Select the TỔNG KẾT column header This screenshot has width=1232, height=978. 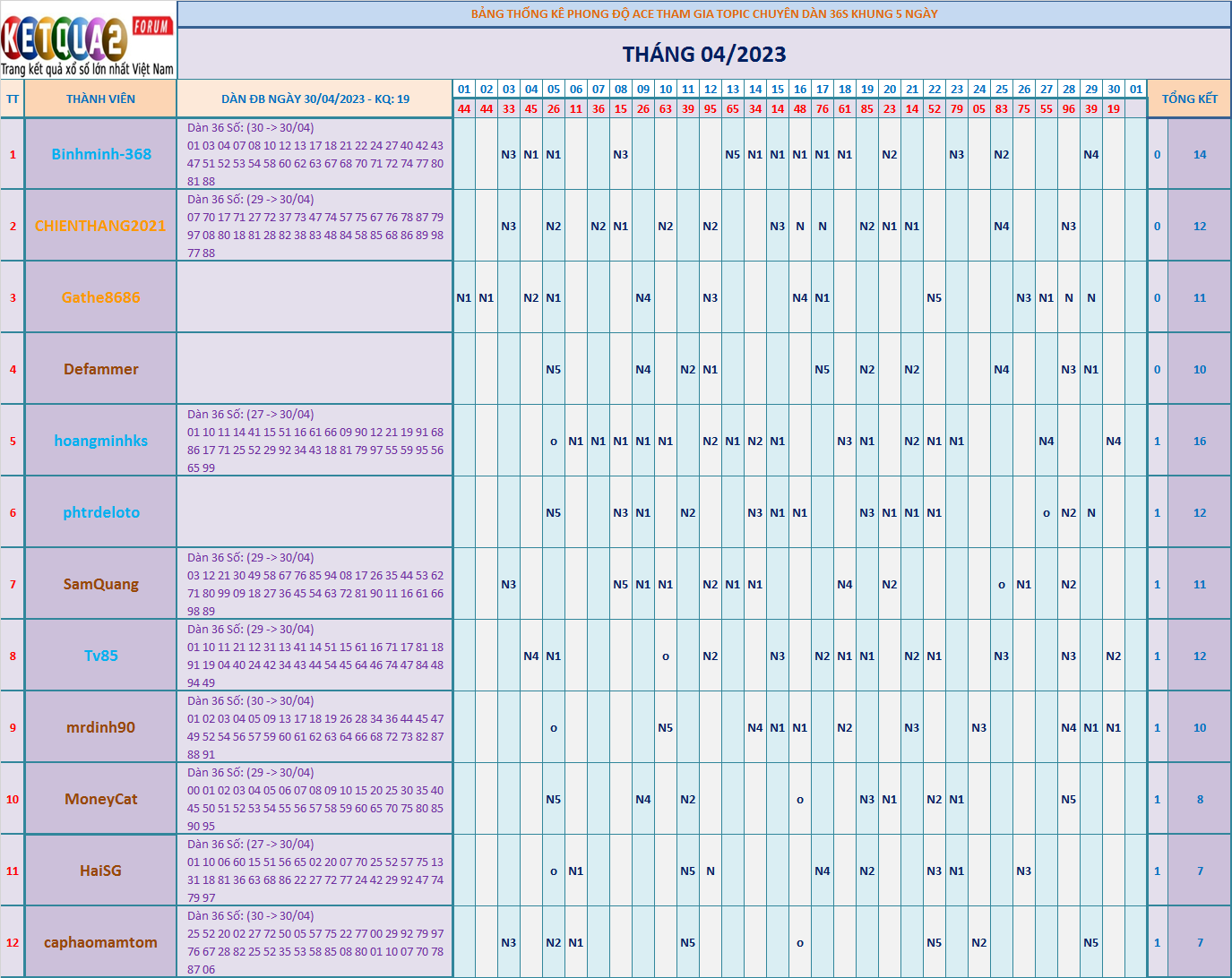1189,99
